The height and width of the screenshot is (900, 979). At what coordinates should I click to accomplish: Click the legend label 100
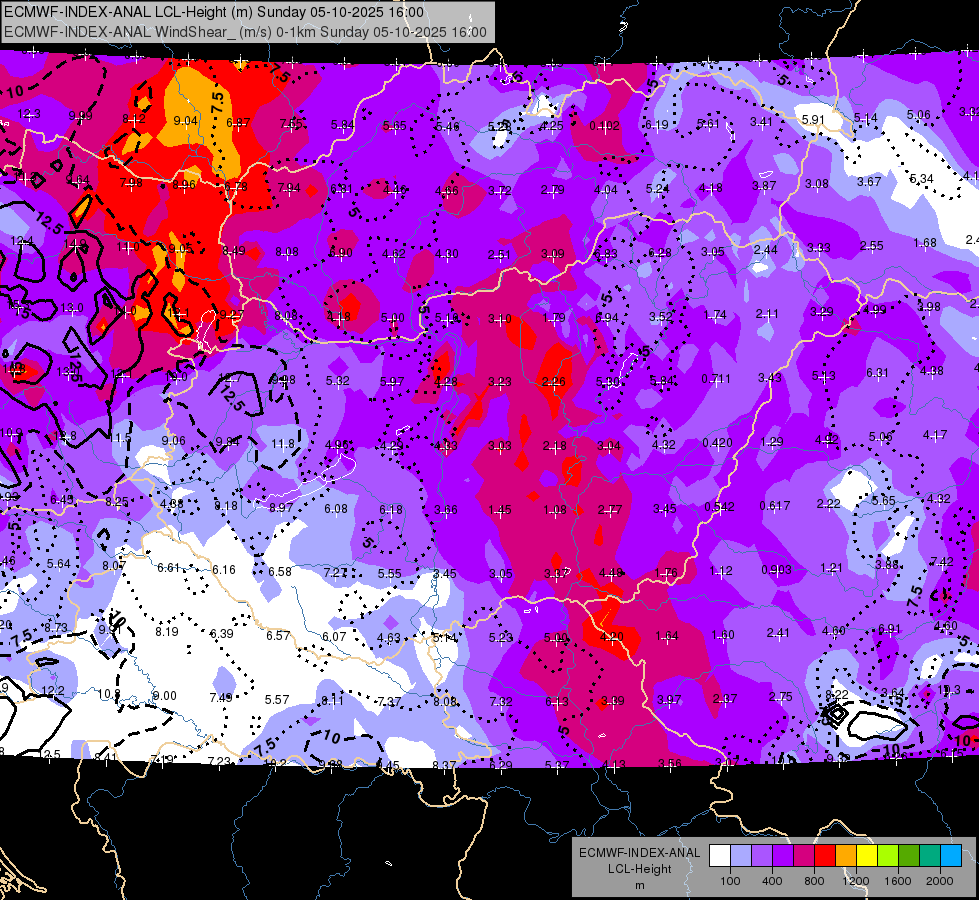730,881
